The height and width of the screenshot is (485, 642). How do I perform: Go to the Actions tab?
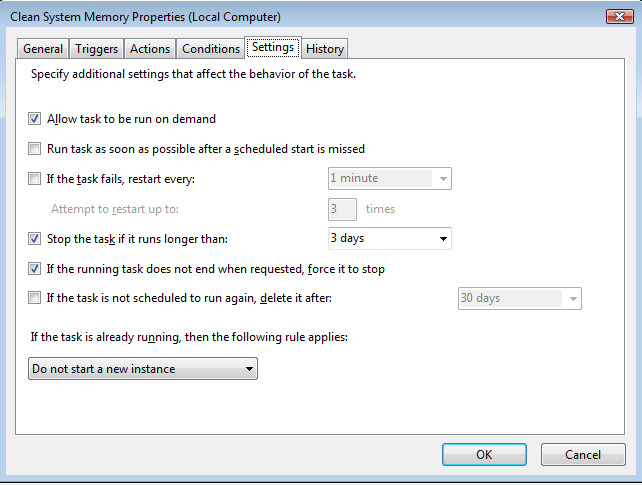(150, 49)
